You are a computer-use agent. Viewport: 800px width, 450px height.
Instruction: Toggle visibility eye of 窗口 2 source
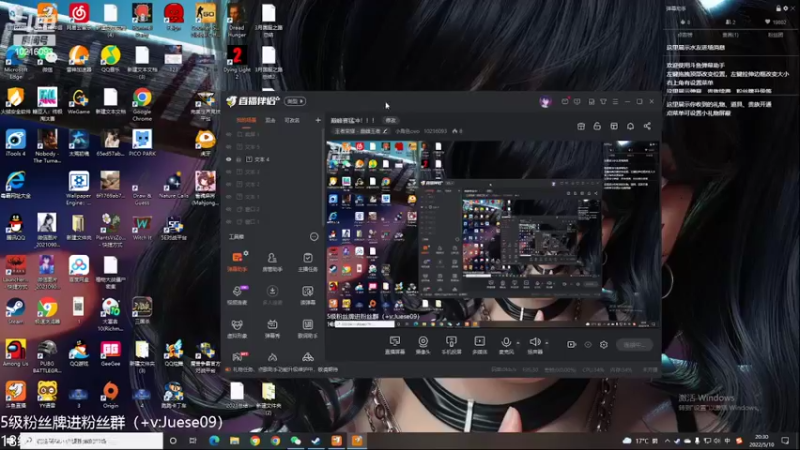point(229,209)
